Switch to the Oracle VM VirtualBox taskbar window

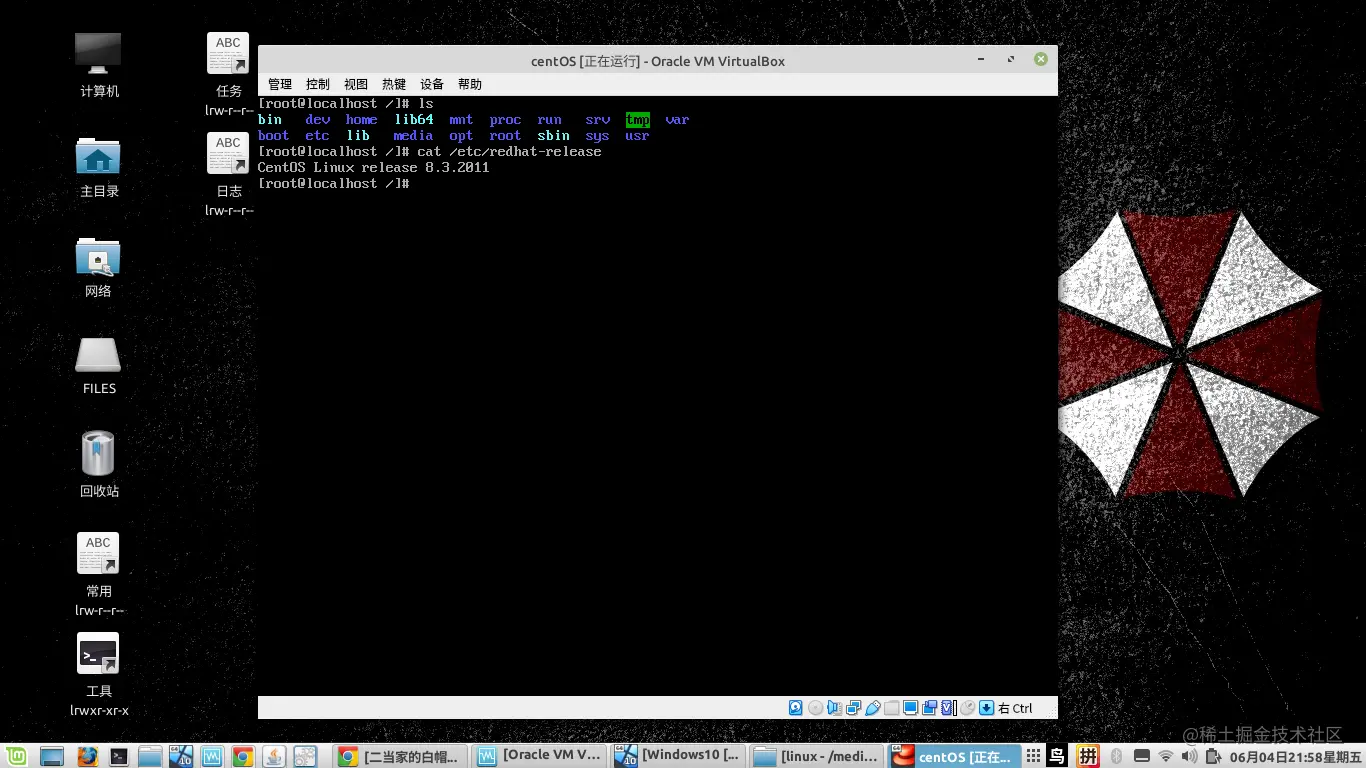[x=540, y=756]
